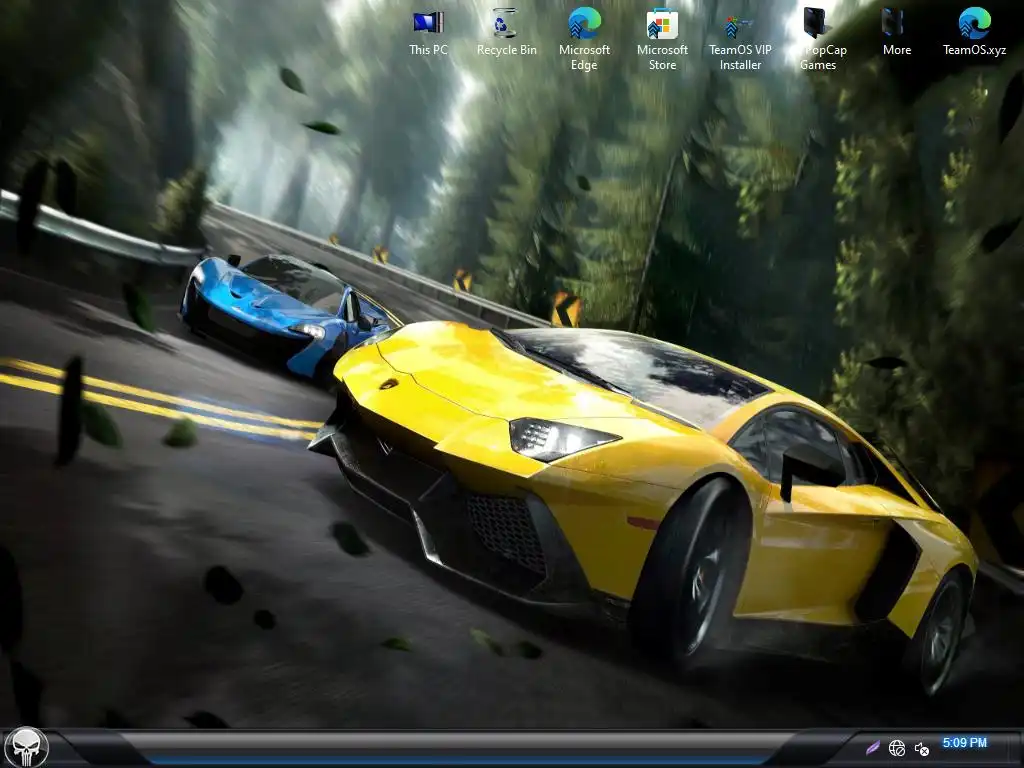Open the network status tray icon

tap(897, 748)
